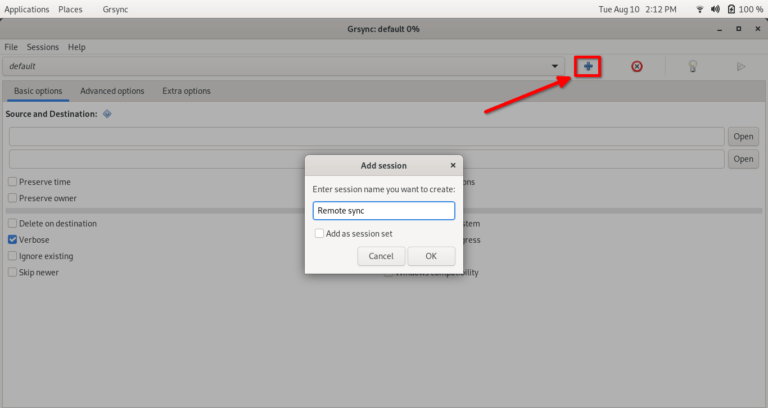Open the Places menu in top bar
768x408 pixels.
[x=70, y=9]
